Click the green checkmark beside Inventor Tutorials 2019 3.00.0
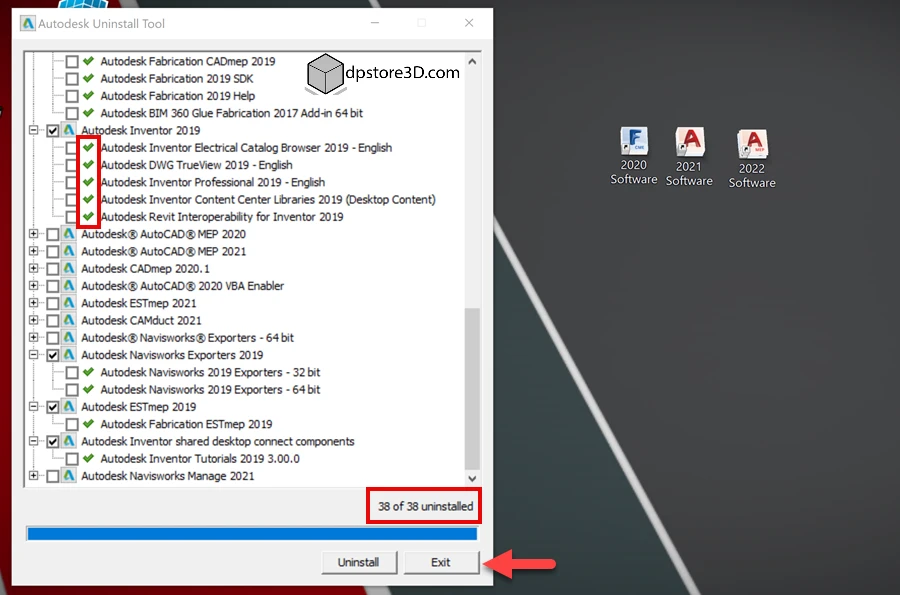Viewport: 900px width, 595px height. 88,458
